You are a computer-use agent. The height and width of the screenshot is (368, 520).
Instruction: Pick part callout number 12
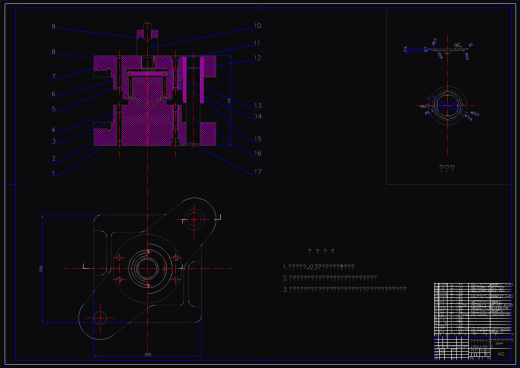coord(258,58)
